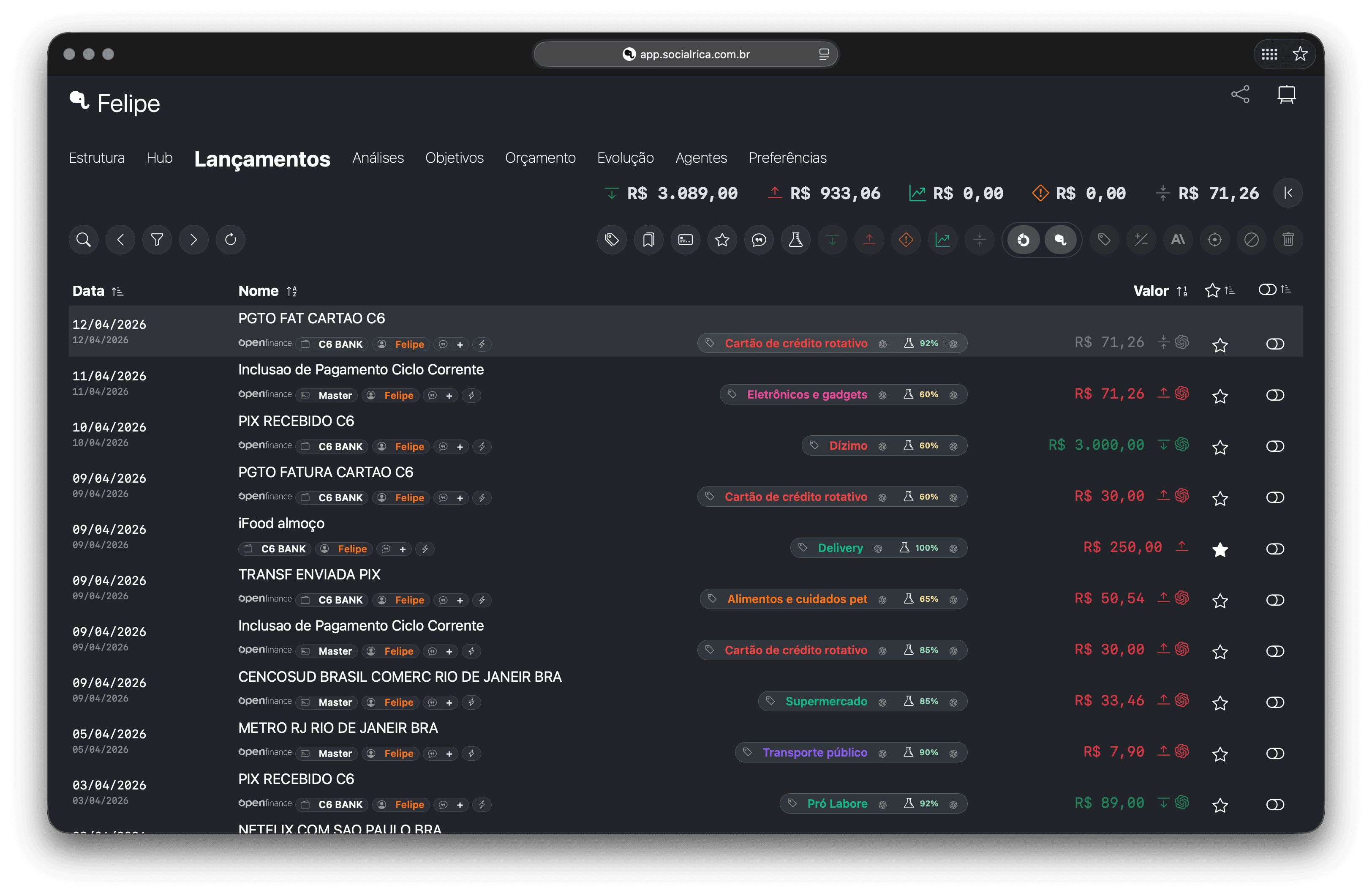Sort by Nome using its sort control
1372x896 pixels.
coord(292,291)
